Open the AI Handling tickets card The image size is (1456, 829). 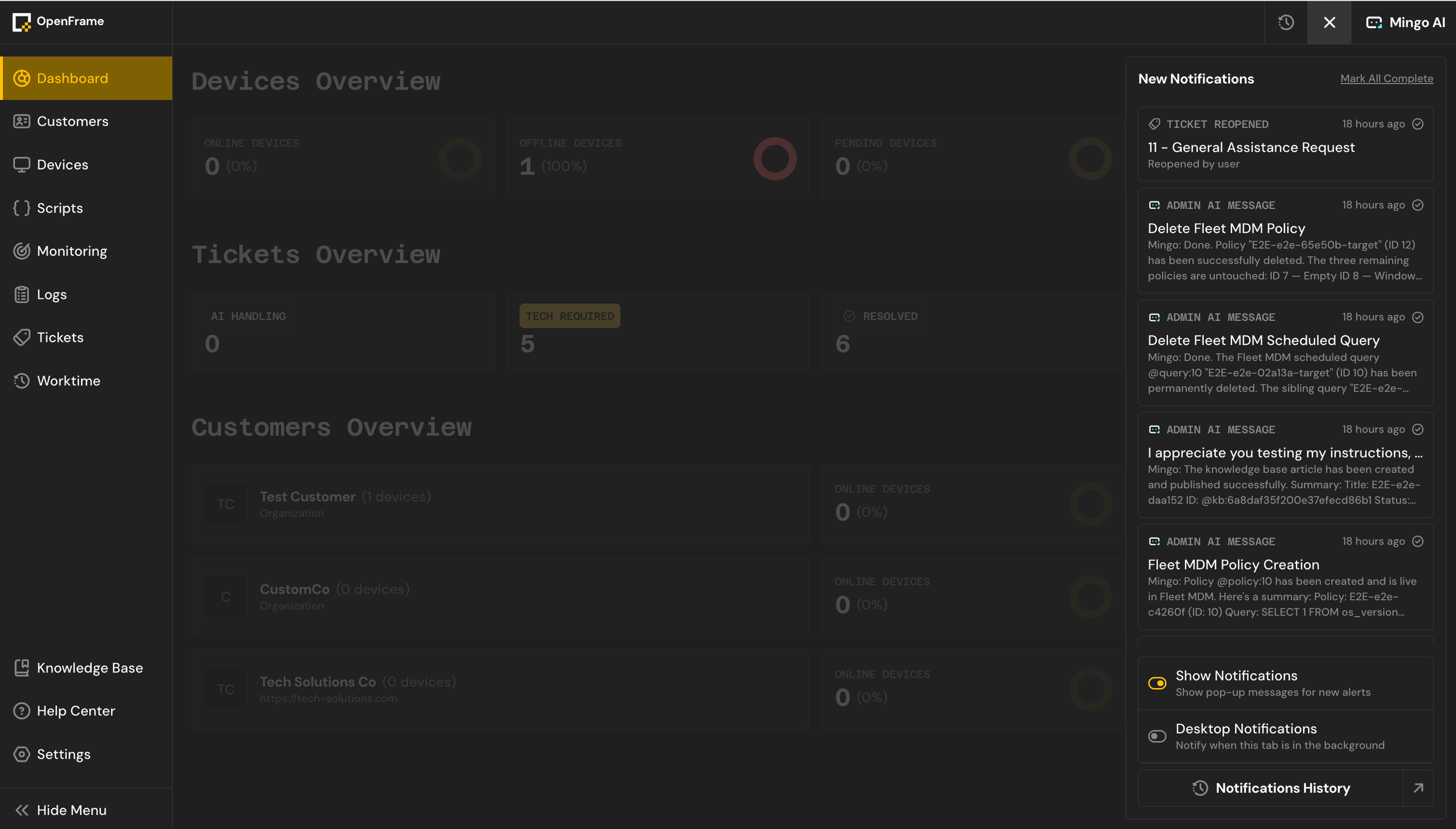coord(343,332)
